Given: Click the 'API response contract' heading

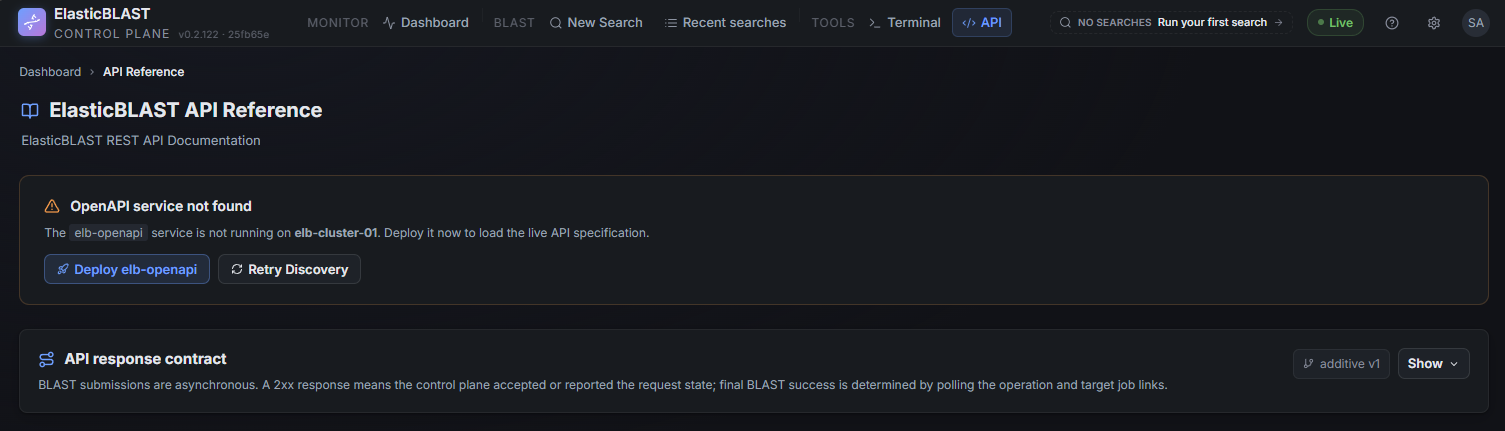Looking at the screenshot, I should (145, 359).
